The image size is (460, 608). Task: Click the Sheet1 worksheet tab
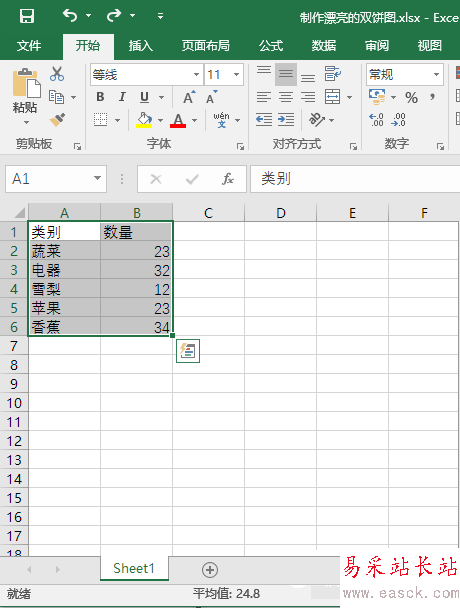coord(134,568)
